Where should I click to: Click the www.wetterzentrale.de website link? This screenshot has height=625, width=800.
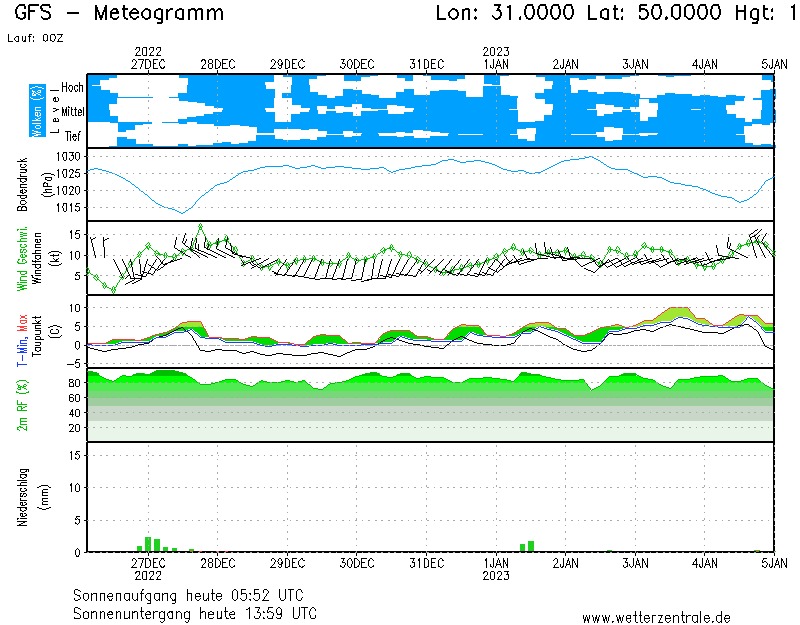pyautogui.click(x=655, y=617)
